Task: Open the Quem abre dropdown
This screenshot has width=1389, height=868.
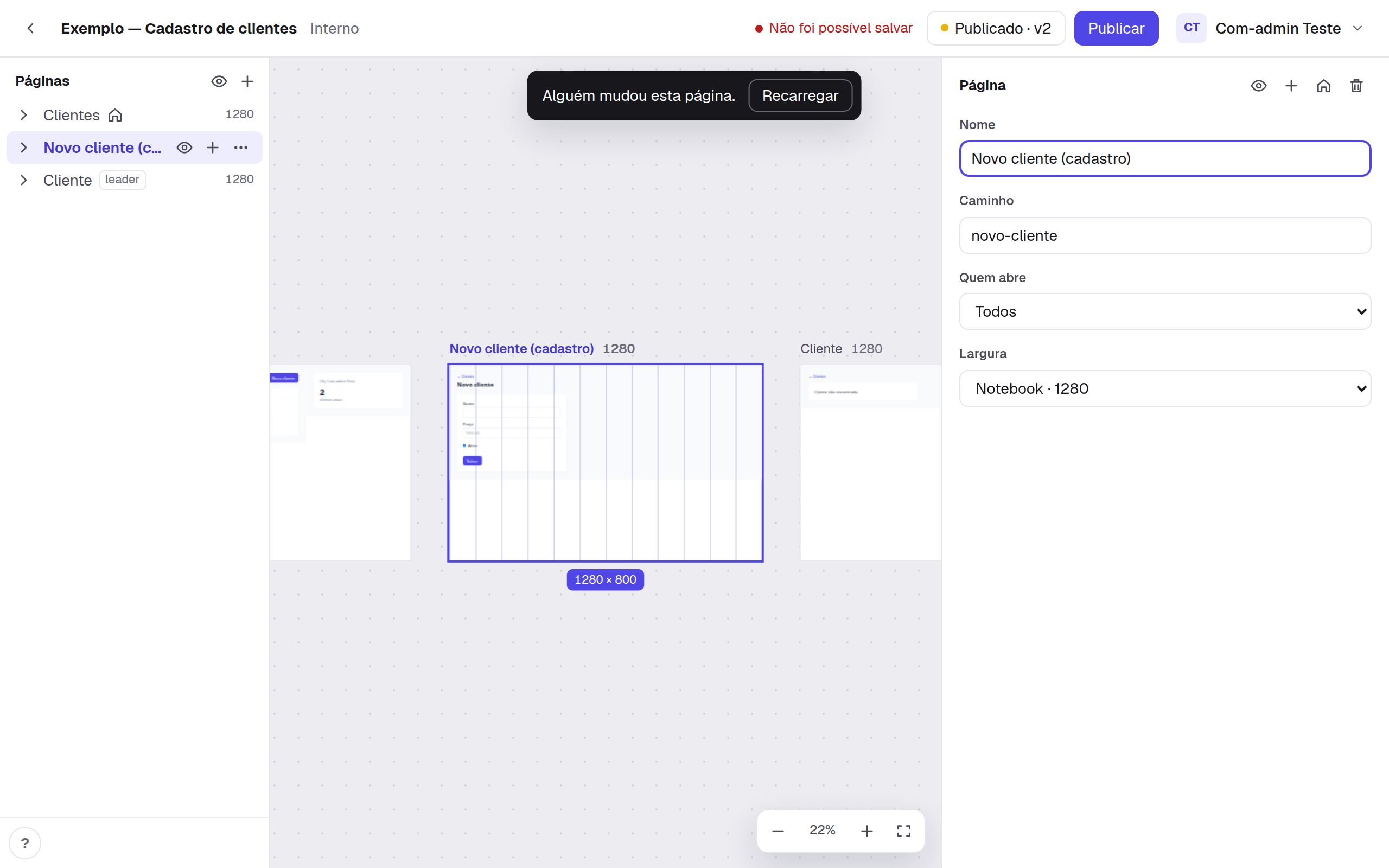Action: (1165, 312)
